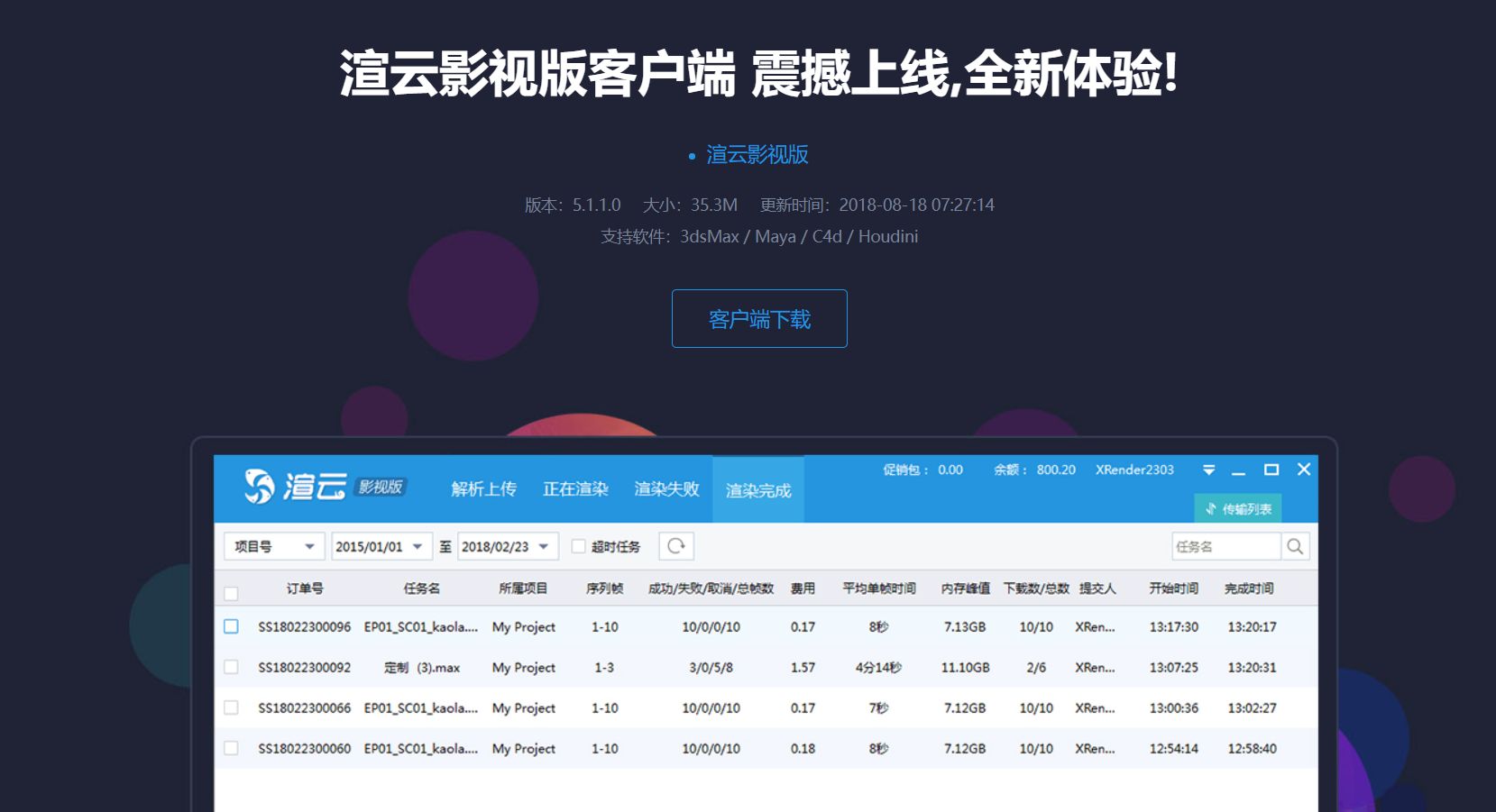Click the 平均单帧时间 column header
The height and width of the screenshot is (812, 1496).
(879, 588)
